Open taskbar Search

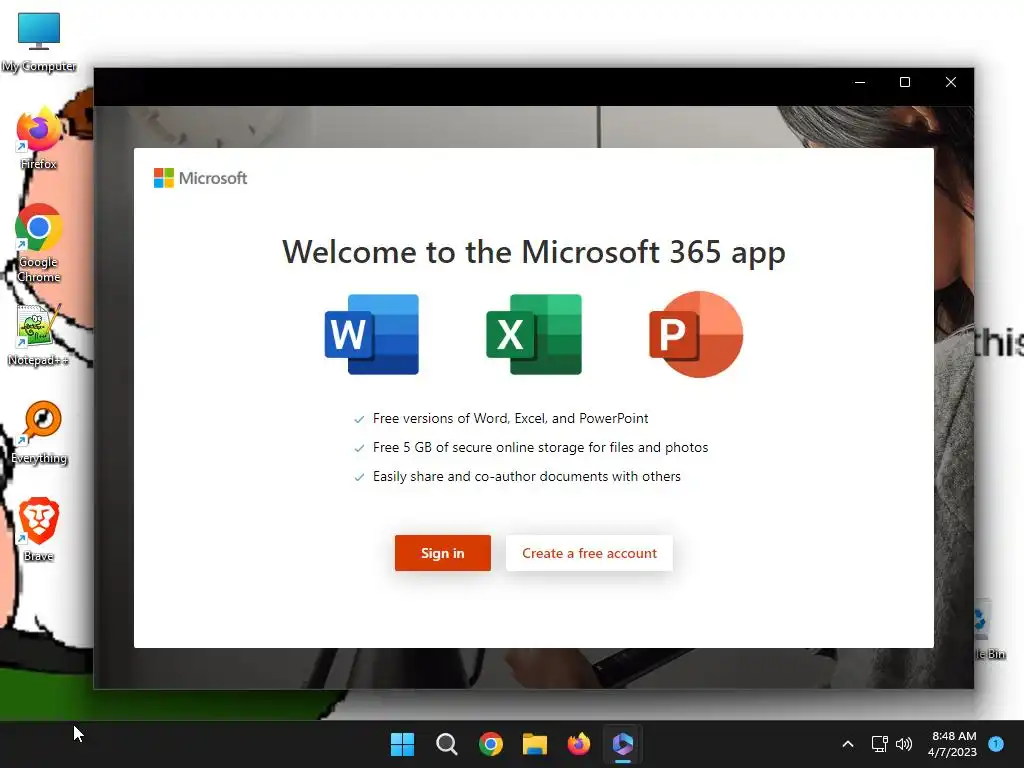click(x=447, y=744)
